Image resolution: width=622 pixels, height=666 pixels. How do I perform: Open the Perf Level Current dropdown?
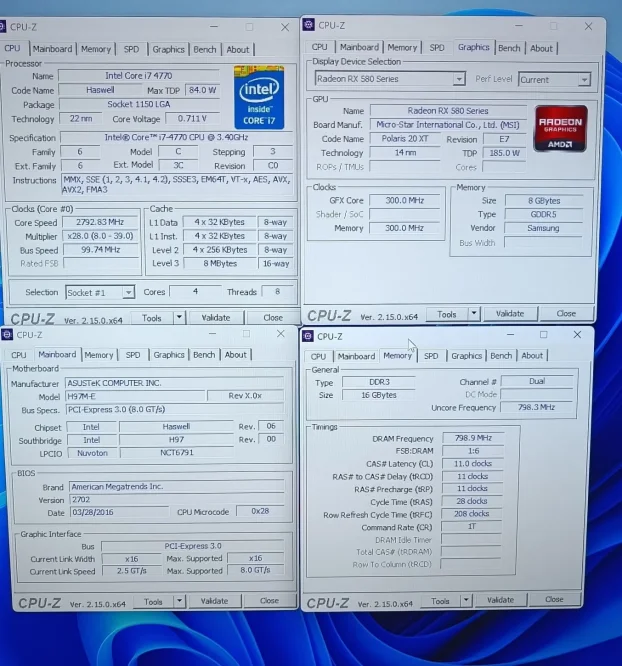pyautogui.click(x=584, y=80)
